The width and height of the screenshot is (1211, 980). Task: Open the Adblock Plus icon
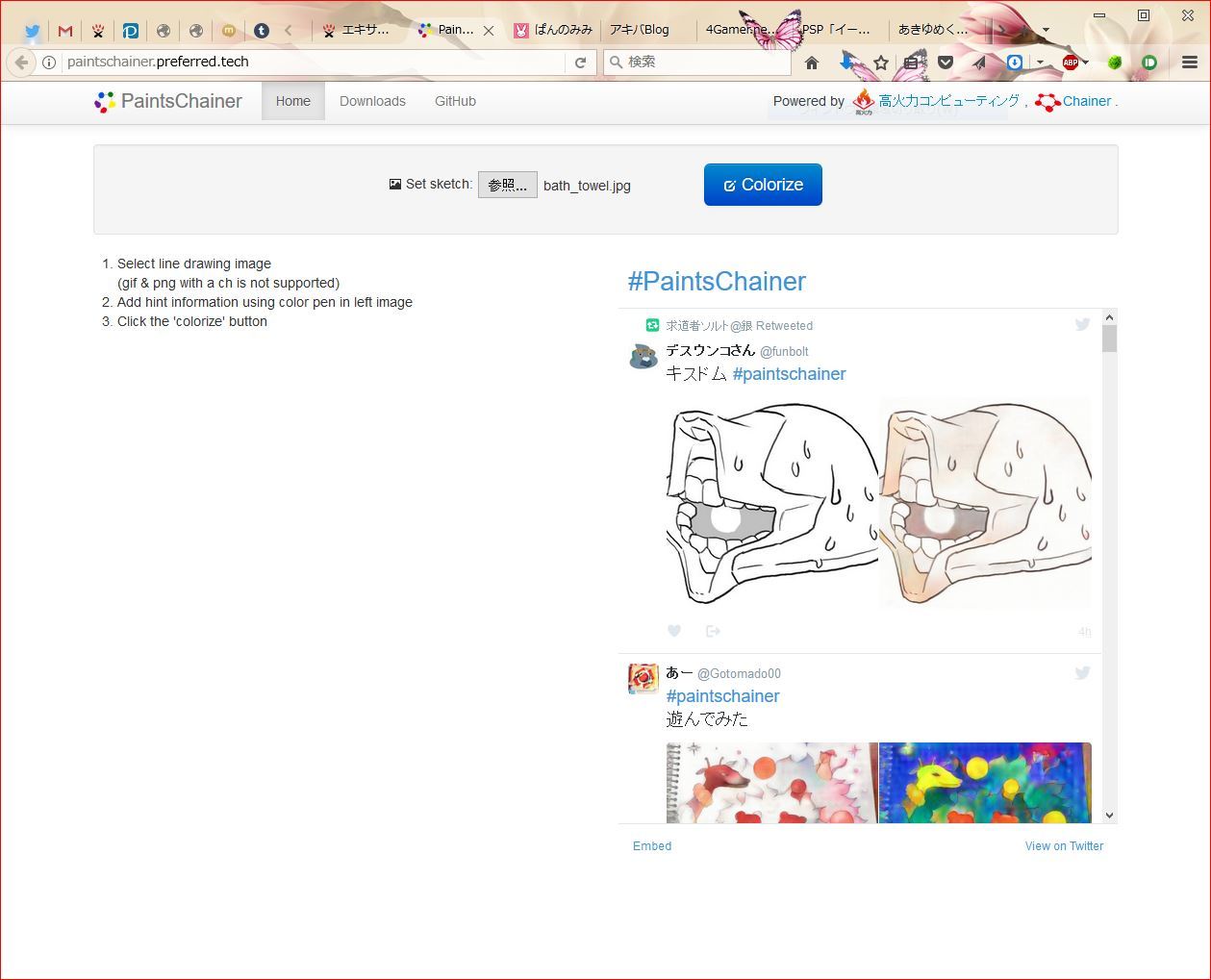1070,63
